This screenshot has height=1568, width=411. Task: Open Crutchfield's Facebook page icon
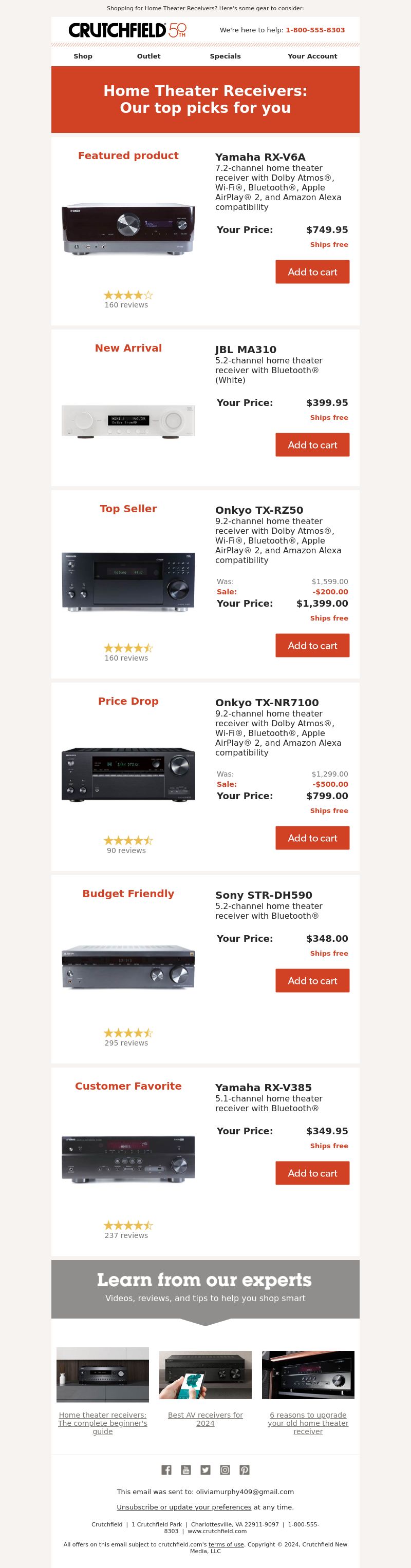[166, 1470]
